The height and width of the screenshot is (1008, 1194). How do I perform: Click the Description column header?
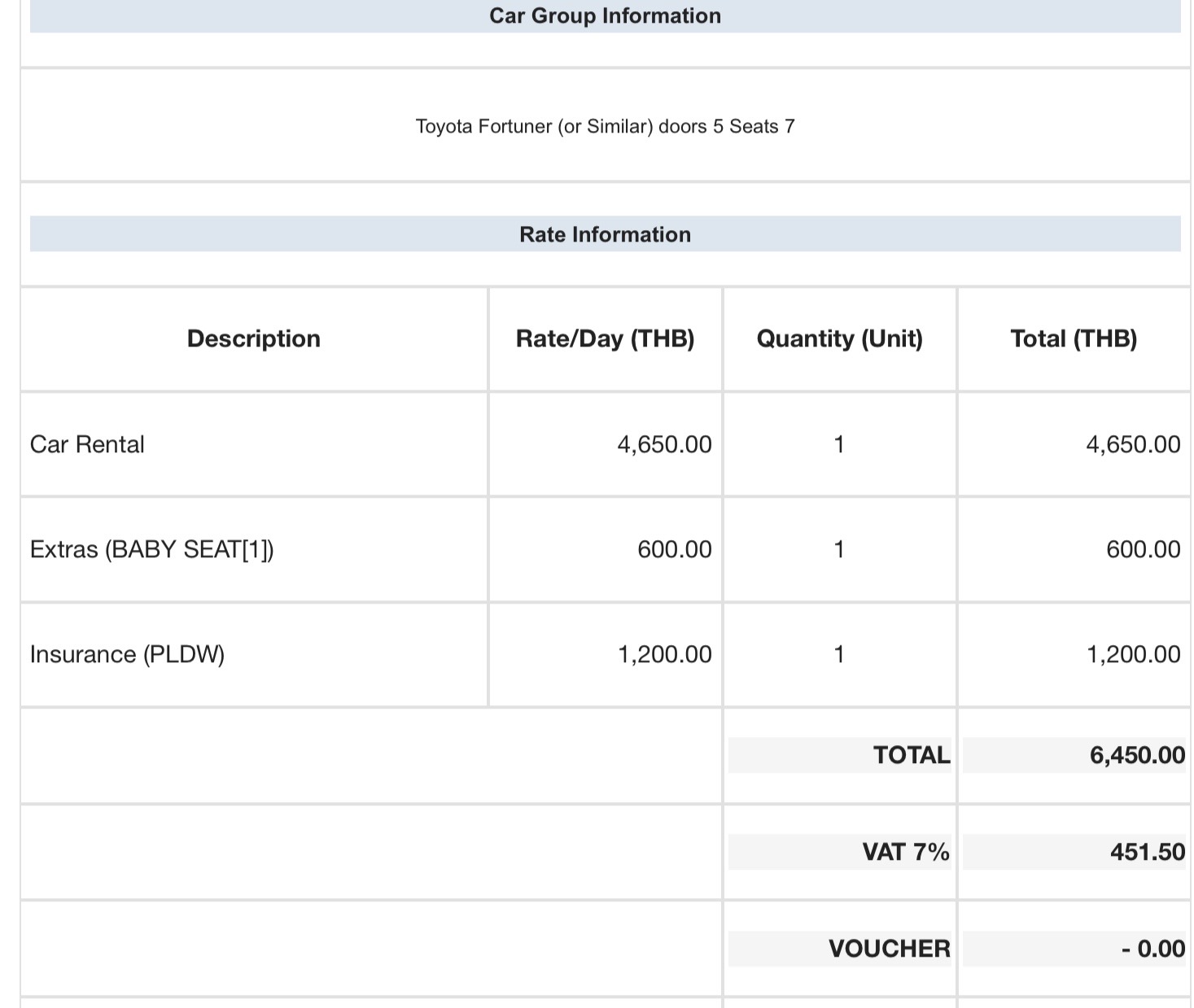[253, 338]
